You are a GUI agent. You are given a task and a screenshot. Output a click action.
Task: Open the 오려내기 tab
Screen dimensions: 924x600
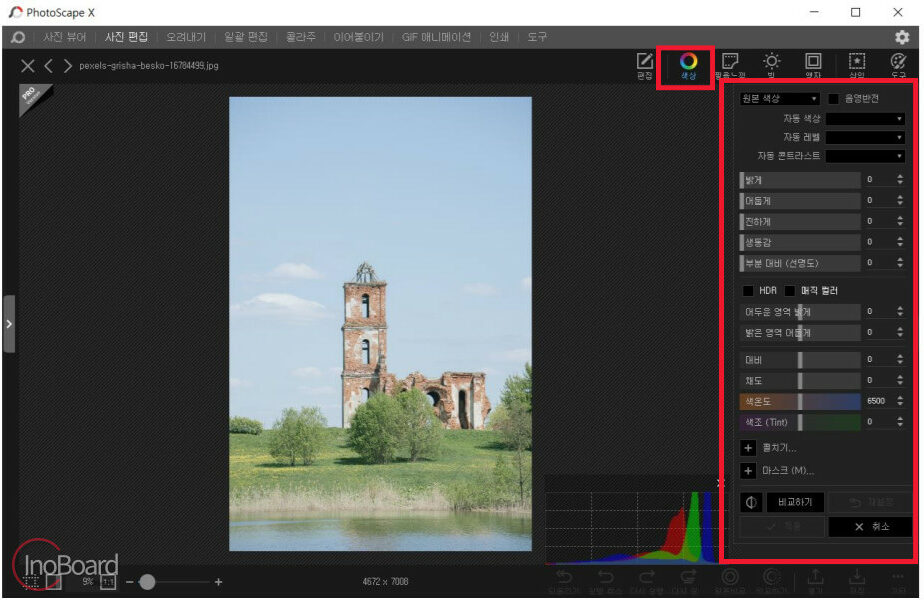coord(186,37)
